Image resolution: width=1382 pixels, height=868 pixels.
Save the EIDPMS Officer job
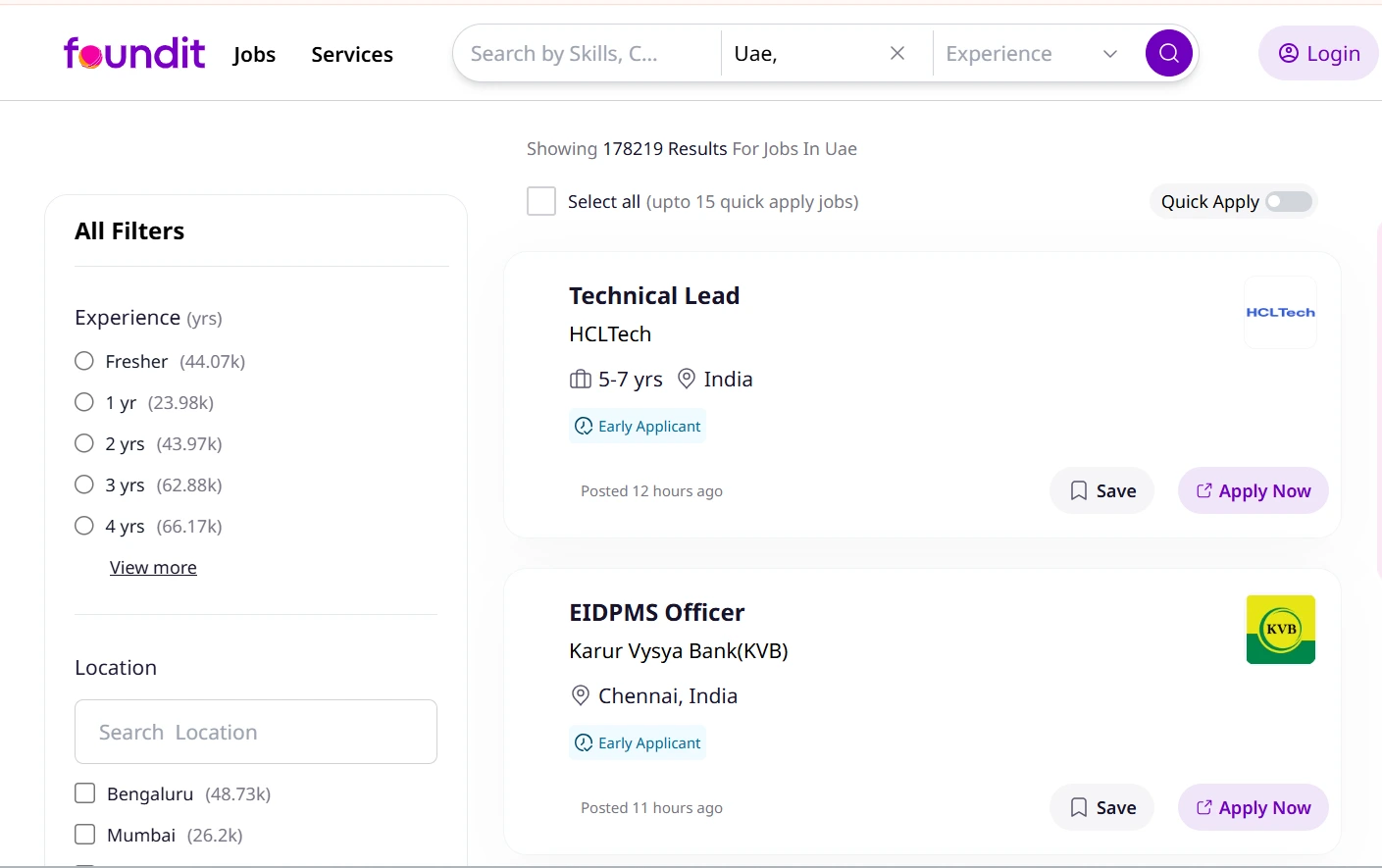click(x=1101, y=807)
